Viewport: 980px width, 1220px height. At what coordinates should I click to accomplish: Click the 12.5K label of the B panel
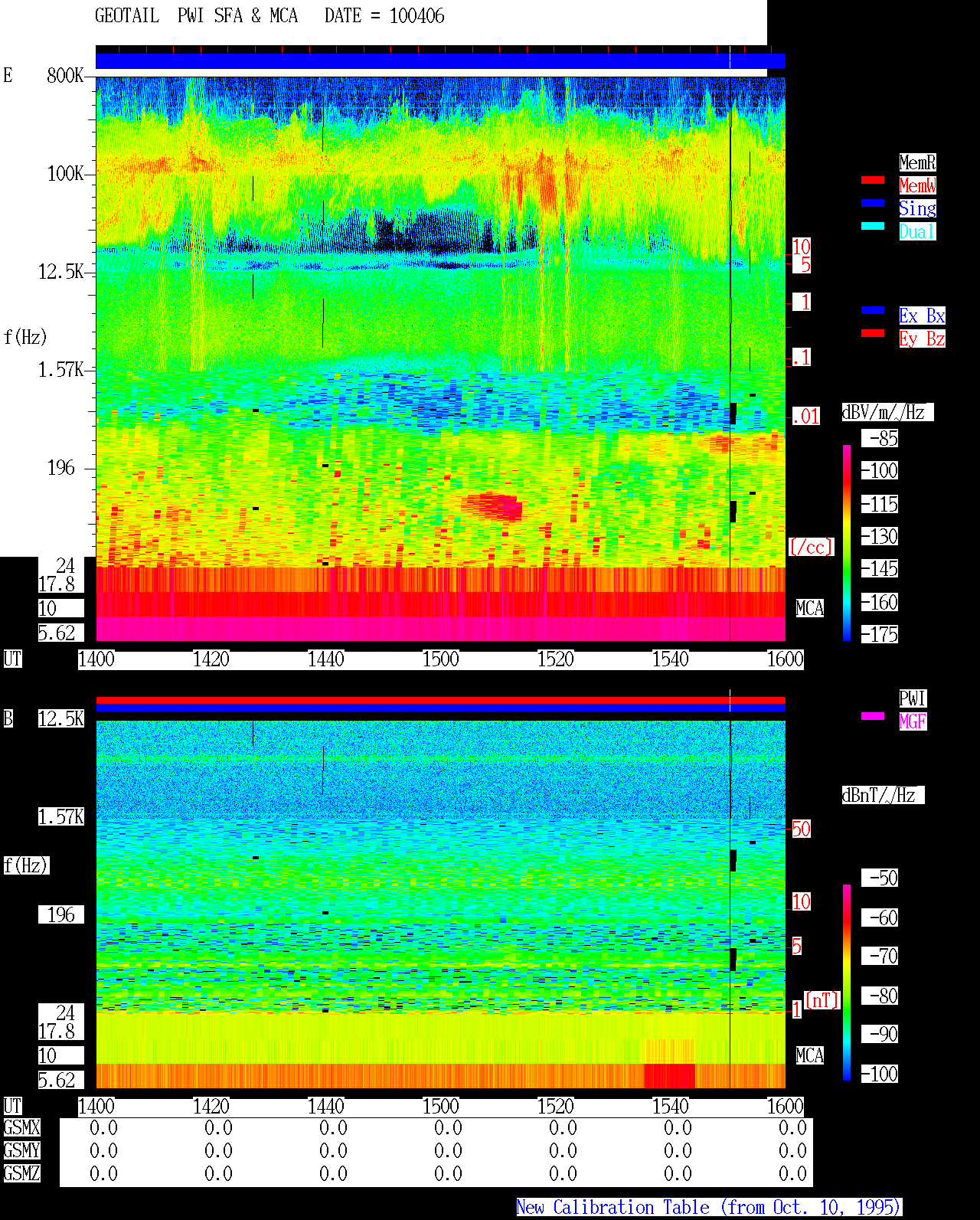[61, 718]
